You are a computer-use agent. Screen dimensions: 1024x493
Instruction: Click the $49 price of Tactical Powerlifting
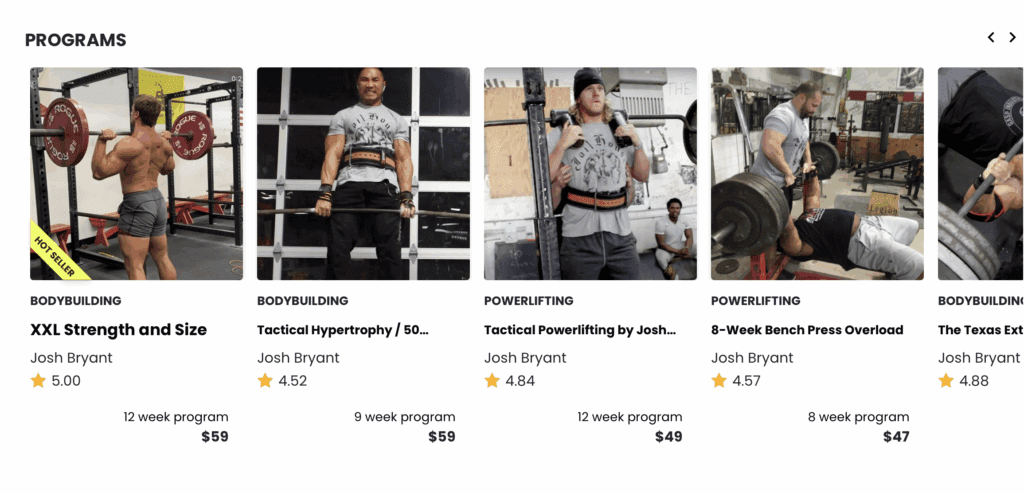[x=668, y=437]
